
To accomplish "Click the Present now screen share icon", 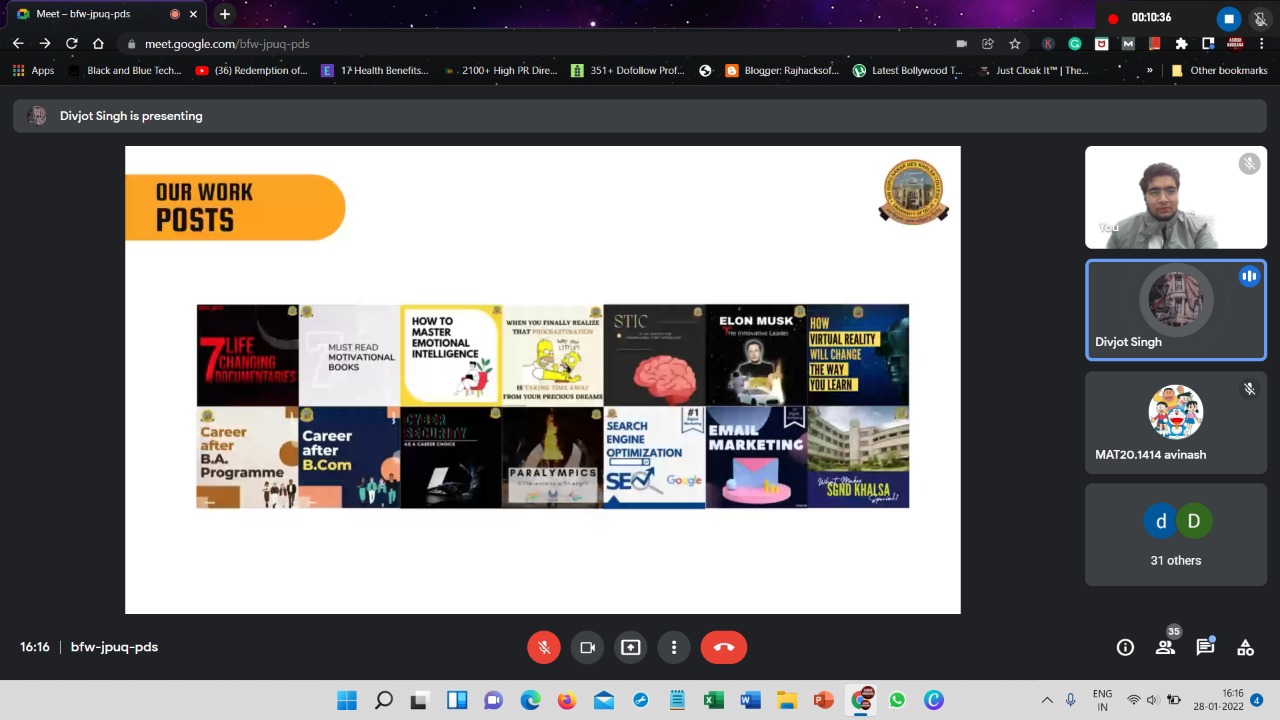I will click(631, 647).
